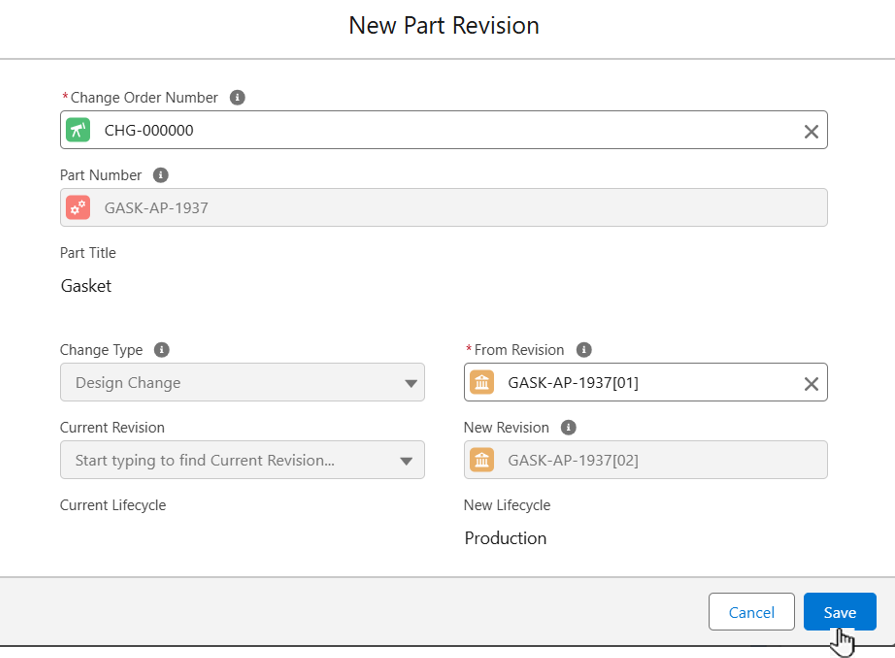Click the info icon beside From Revision
Image resolution: width=895 pixels, height=658 pixels.
[x=584, y=350]
